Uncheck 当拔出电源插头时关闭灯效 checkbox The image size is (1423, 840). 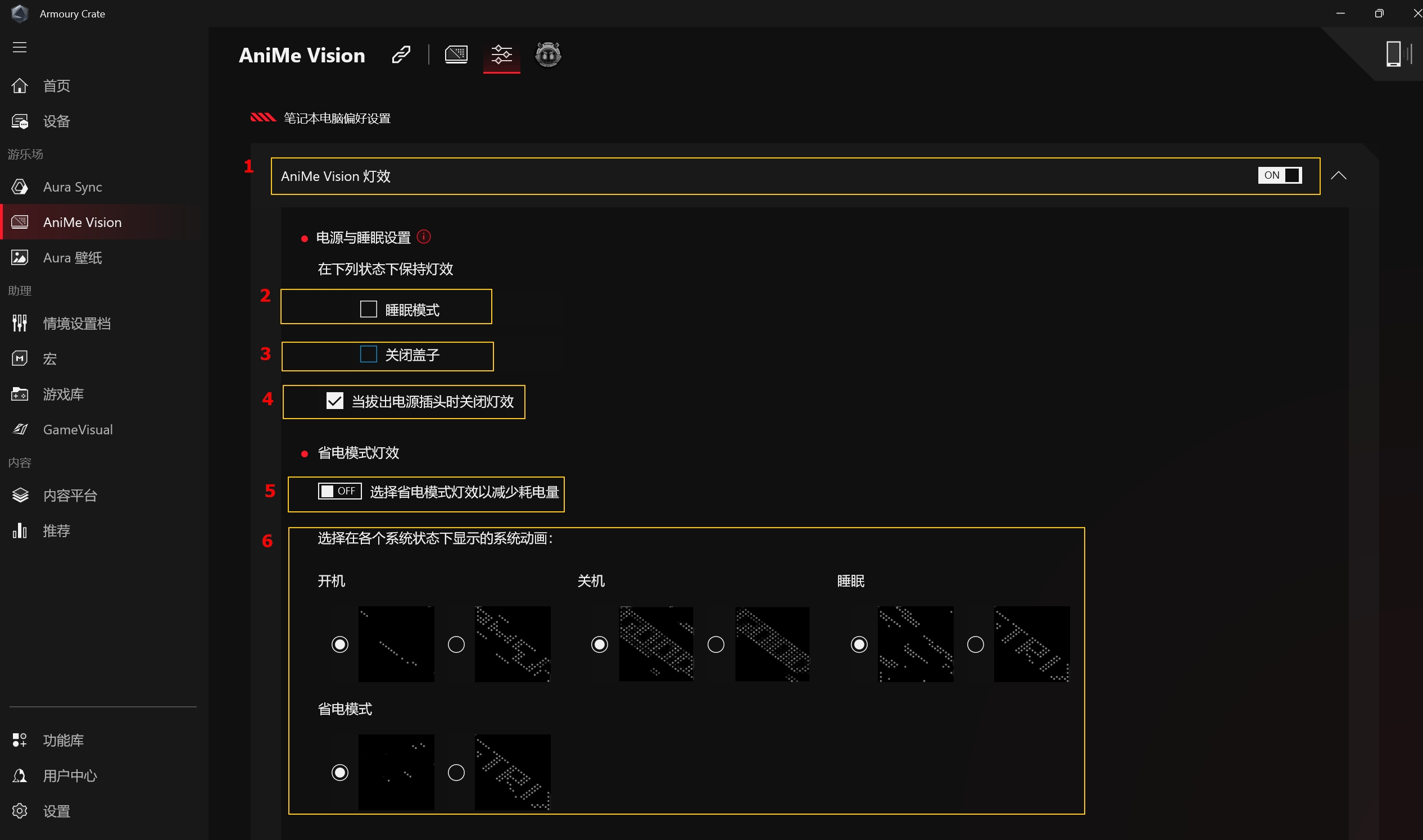tap(335, 401)
